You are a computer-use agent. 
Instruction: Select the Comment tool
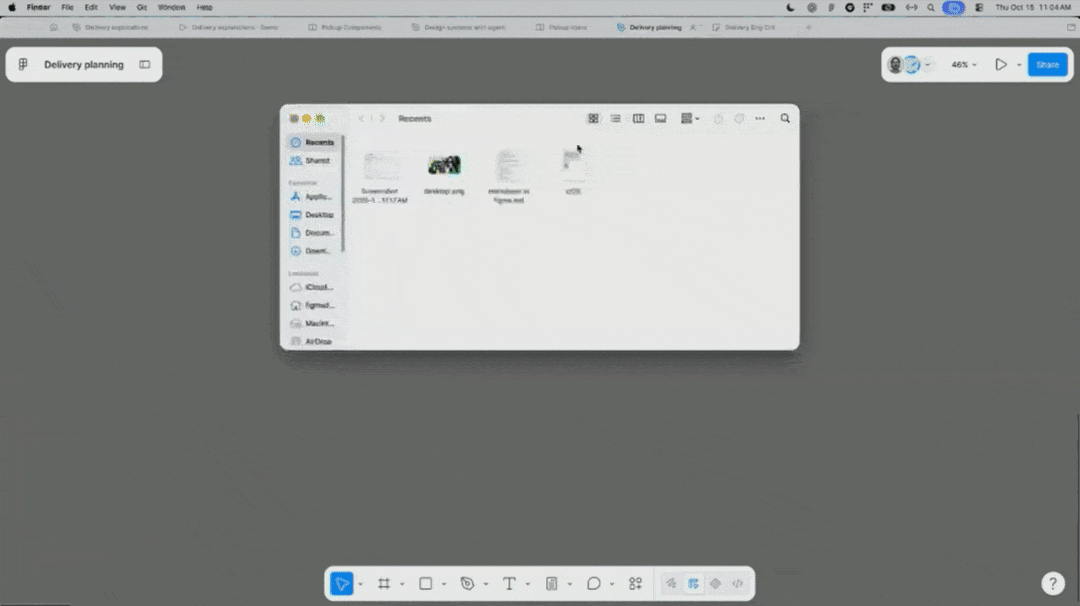pyautogui.click(x=593, y=584)
